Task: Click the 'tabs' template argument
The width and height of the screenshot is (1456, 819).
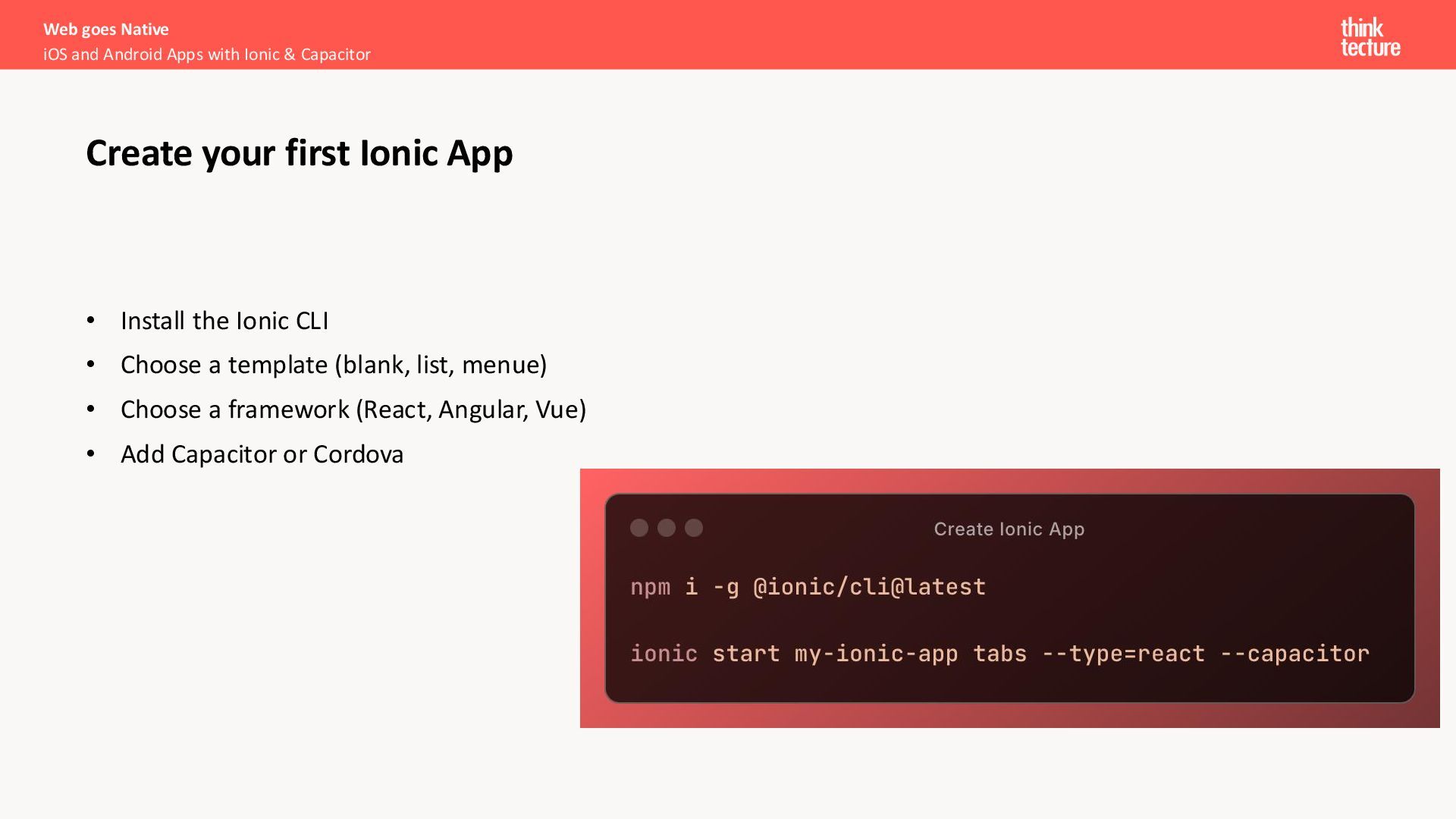Action: [x=999, y=654]
